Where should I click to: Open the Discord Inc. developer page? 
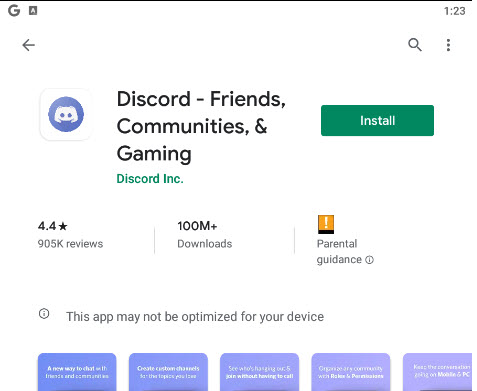[150, 179]
